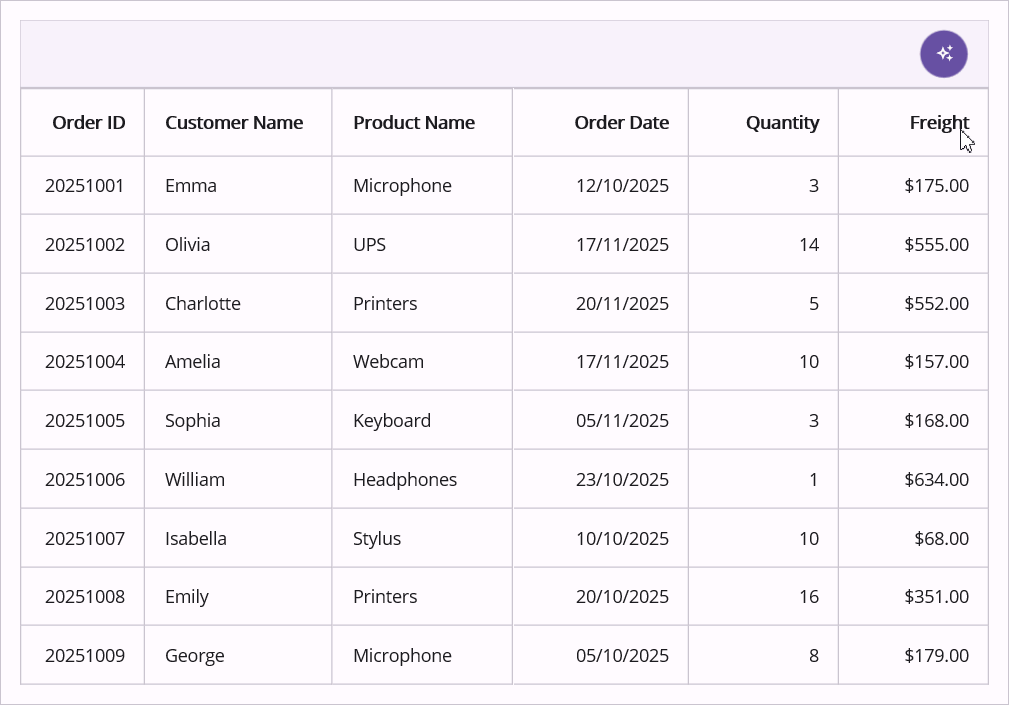Click the $634.00 freight cell

pyautogui.click(x=936, y=480)
